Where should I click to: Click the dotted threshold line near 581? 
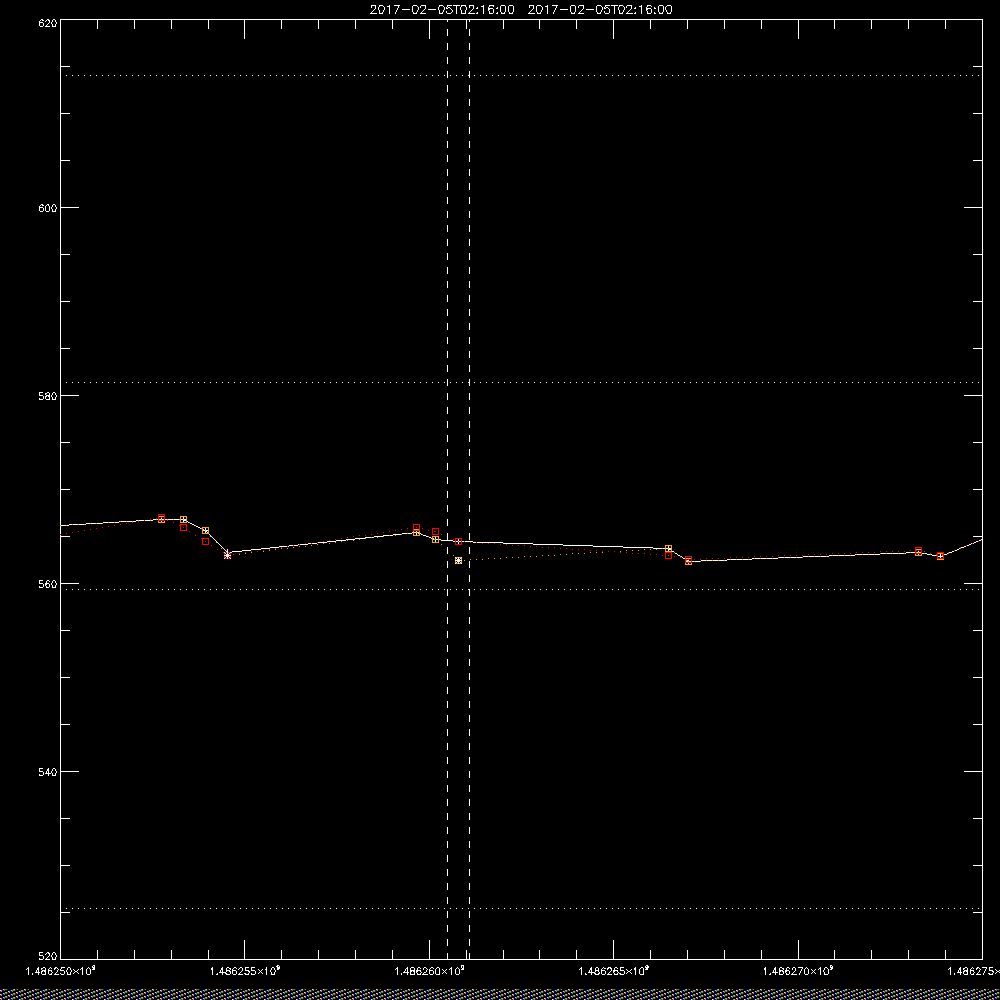tap(521, 382)
